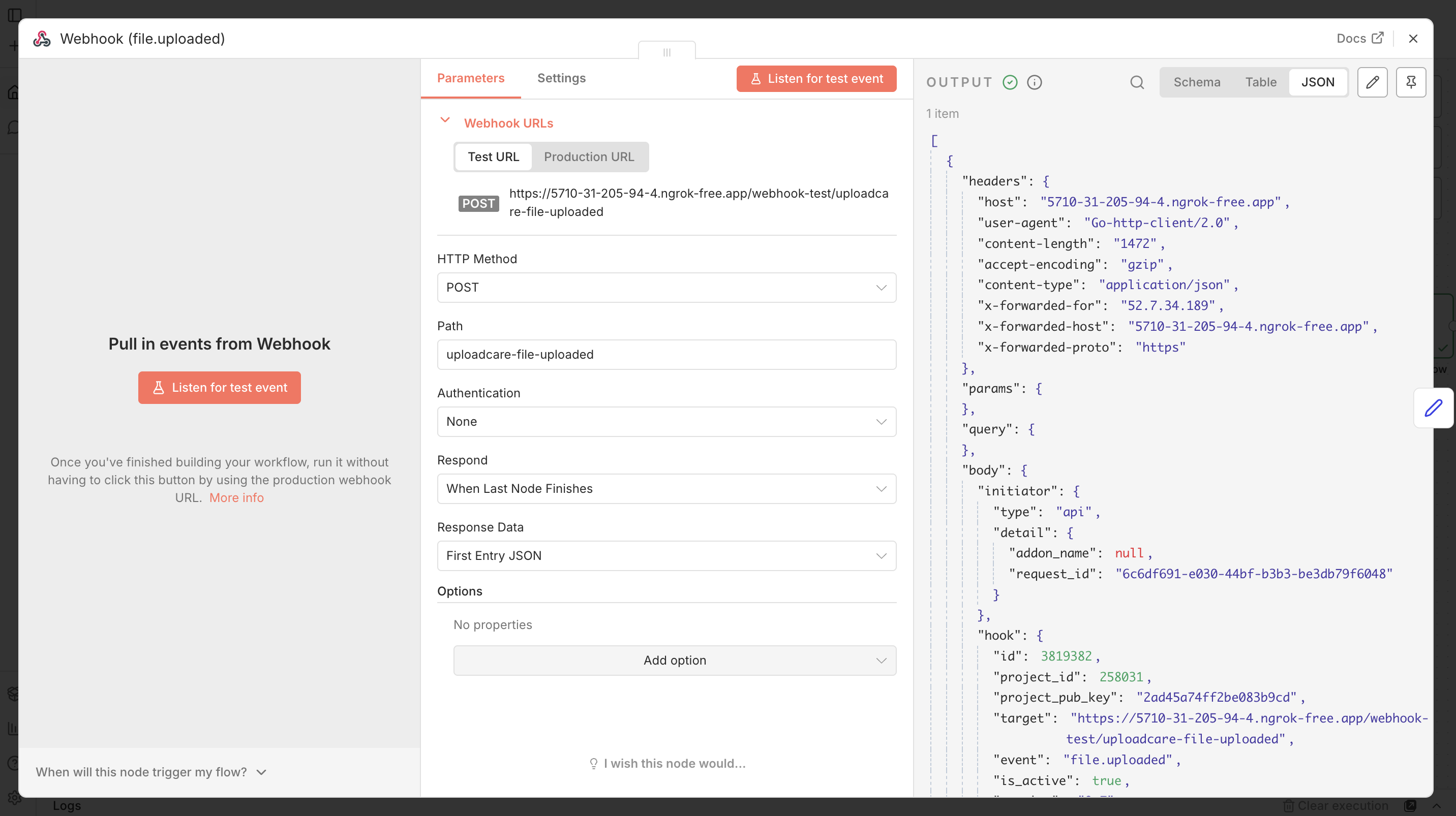The height and width of the screenshot is (816, 1456).
Task: Click the POST method badge
Action: coord(478,203)
